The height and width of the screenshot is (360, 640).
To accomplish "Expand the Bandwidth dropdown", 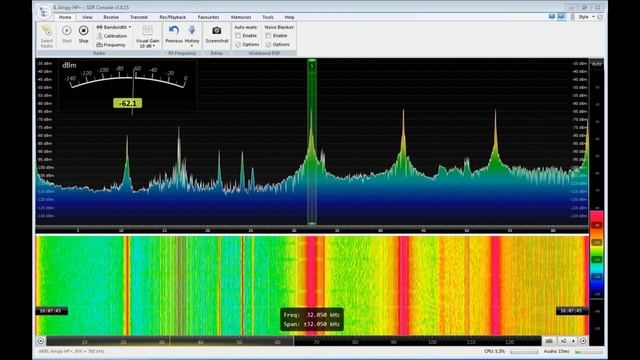I will (114, 27).
